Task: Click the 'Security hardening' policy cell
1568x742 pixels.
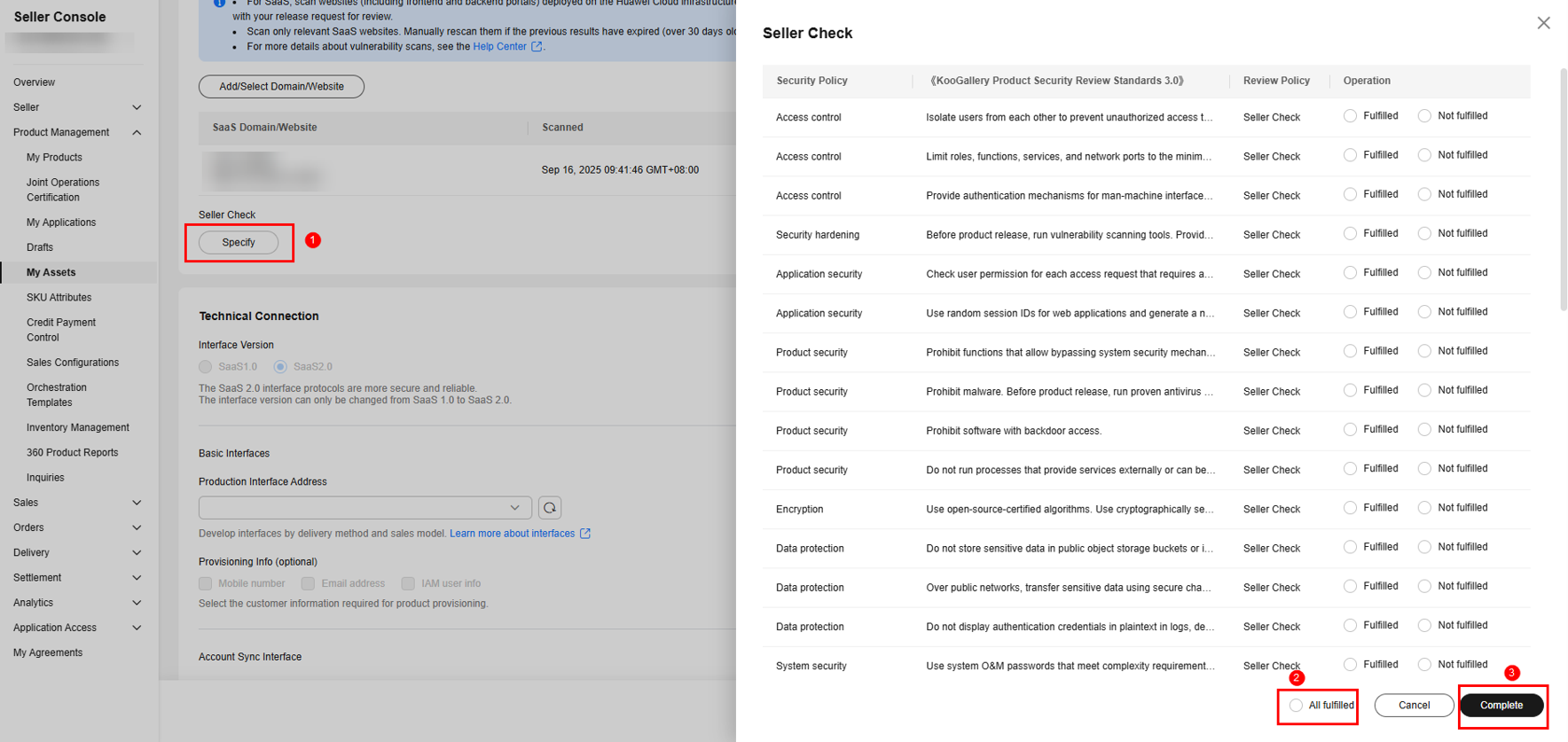Action: click(818, 235)
